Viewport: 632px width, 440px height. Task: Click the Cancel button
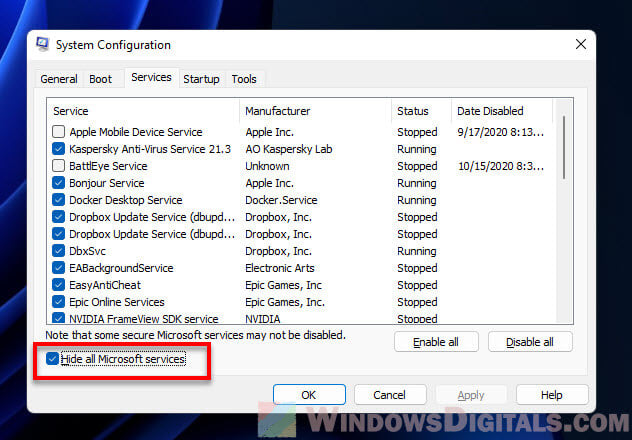(390, 395)
